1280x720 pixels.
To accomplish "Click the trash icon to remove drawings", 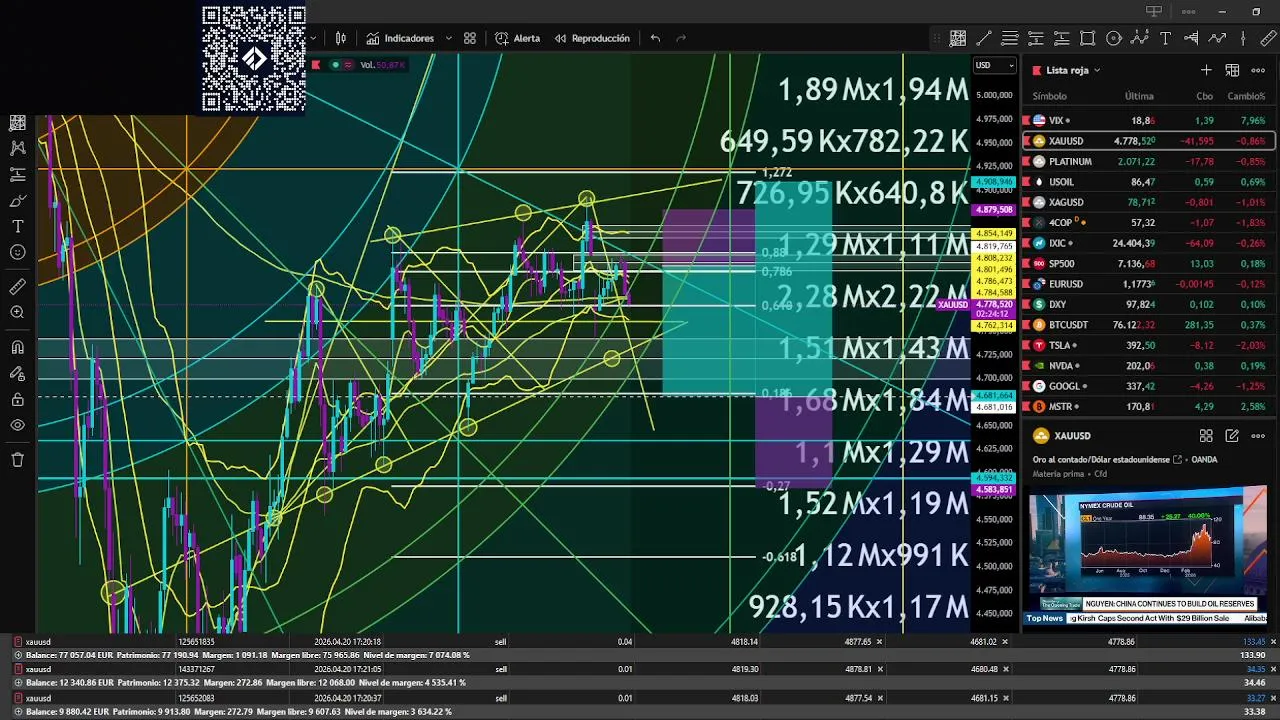I will pyautogui.click(x=17, y=459).
